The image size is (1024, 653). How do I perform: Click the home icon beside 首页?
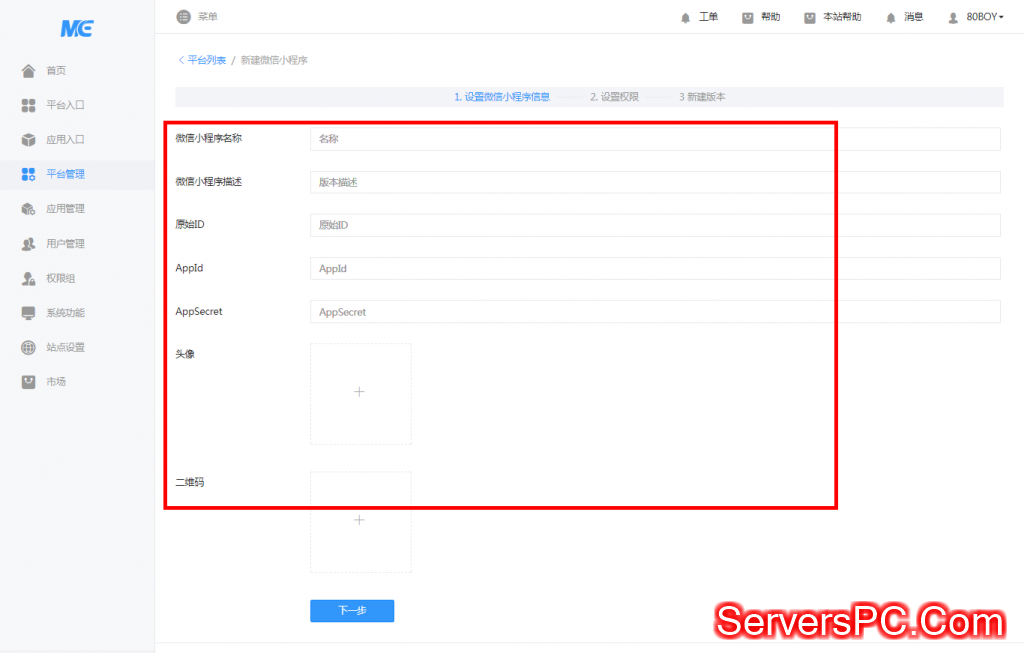pyautogui.click(x=28, y=70)
